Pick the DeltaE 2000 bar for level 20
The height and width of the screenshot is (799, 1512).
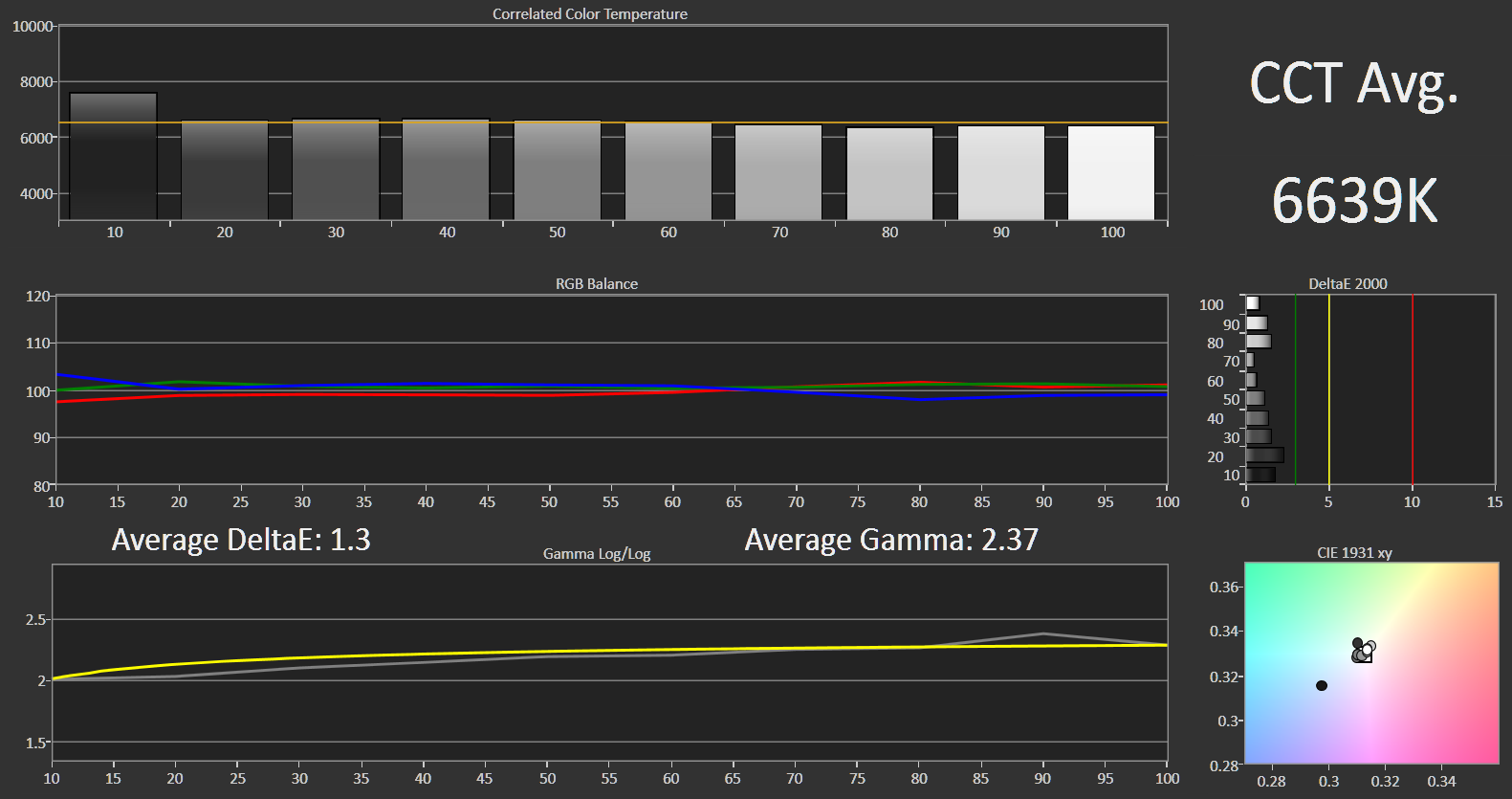[1264, 455]
